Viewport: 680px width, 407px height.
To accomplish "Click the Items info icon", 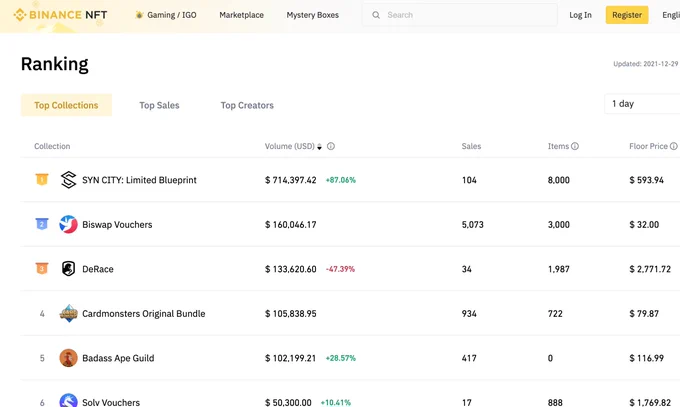I will (575, 146).
